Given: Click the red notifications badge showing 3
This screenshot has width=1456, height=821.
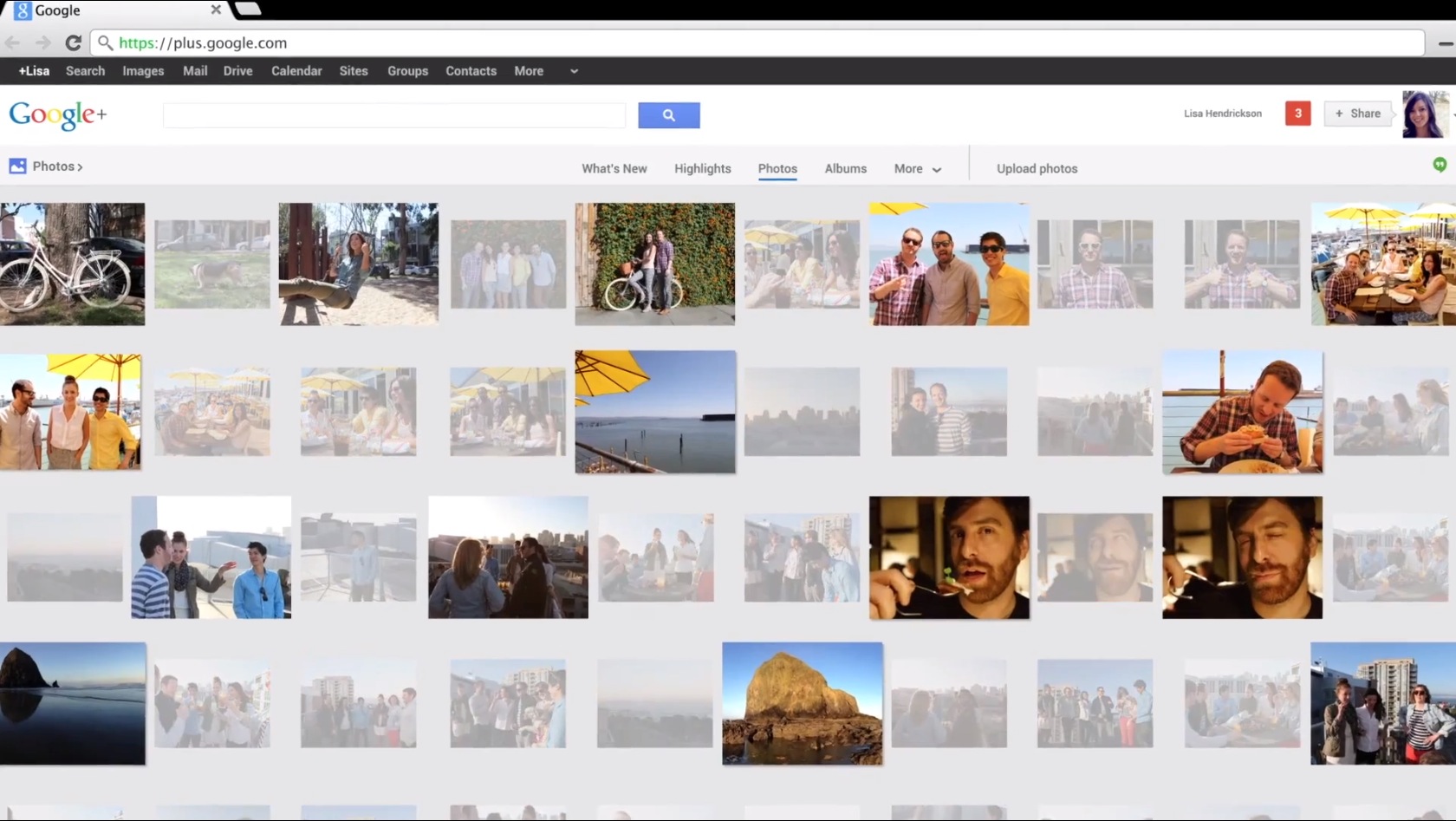Looking at the screenshot, I should click(x=1297, y=114).
